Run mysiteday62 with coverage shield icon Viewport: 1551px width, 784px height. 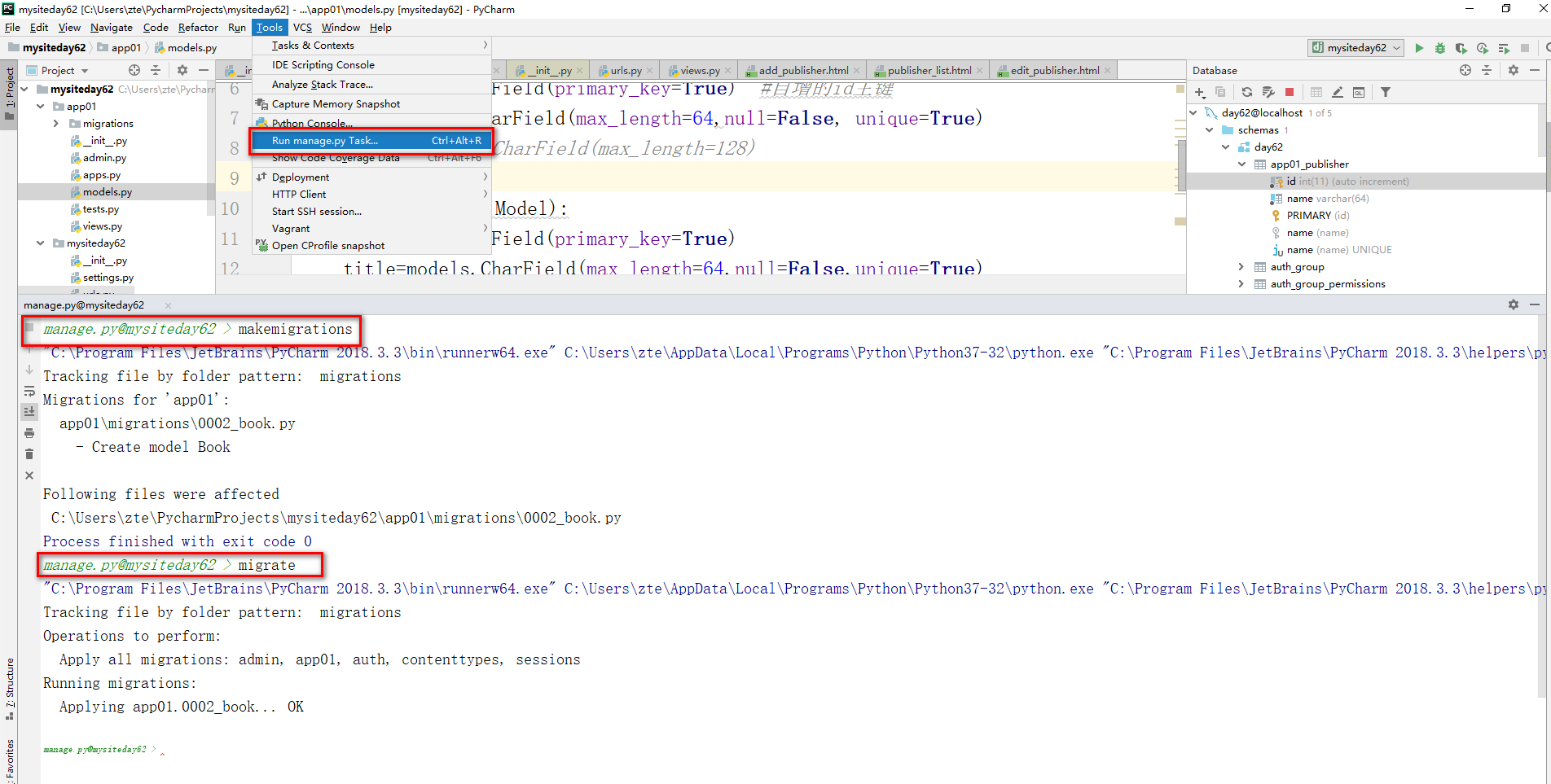tap(1461, 48)
